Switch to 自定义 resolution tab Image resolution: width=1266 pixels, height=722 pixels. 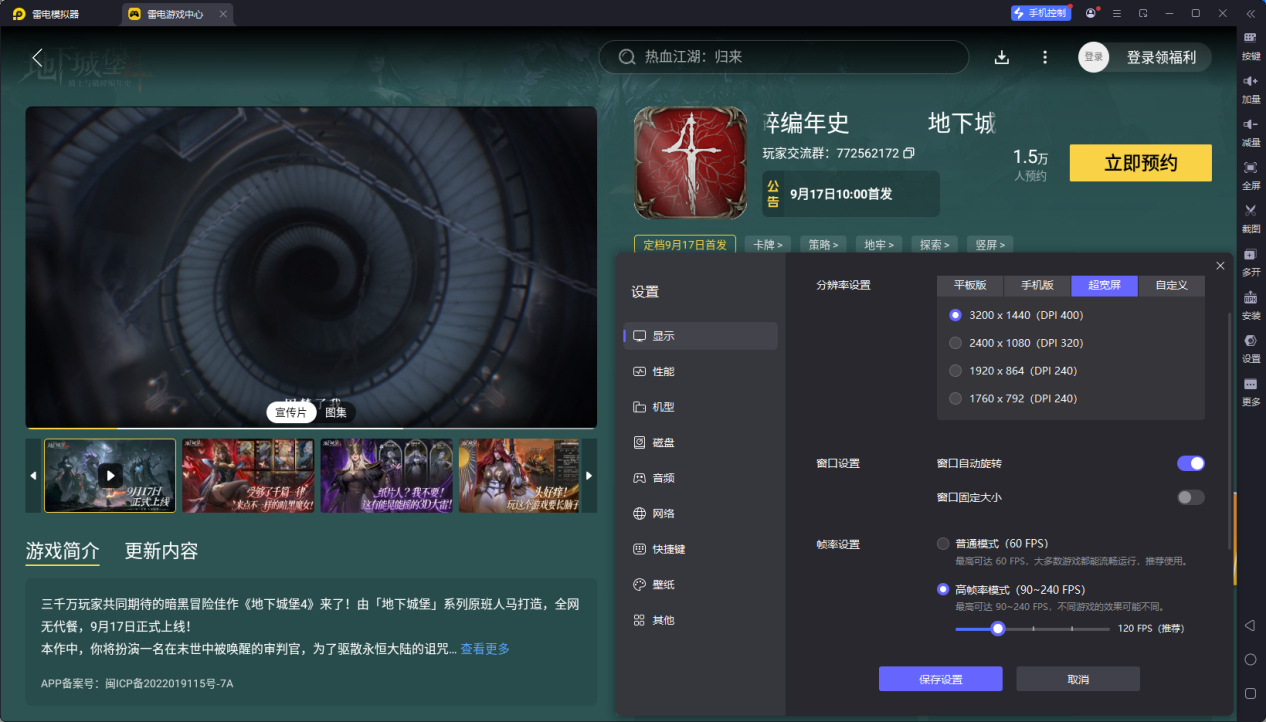click(1171, 285)
